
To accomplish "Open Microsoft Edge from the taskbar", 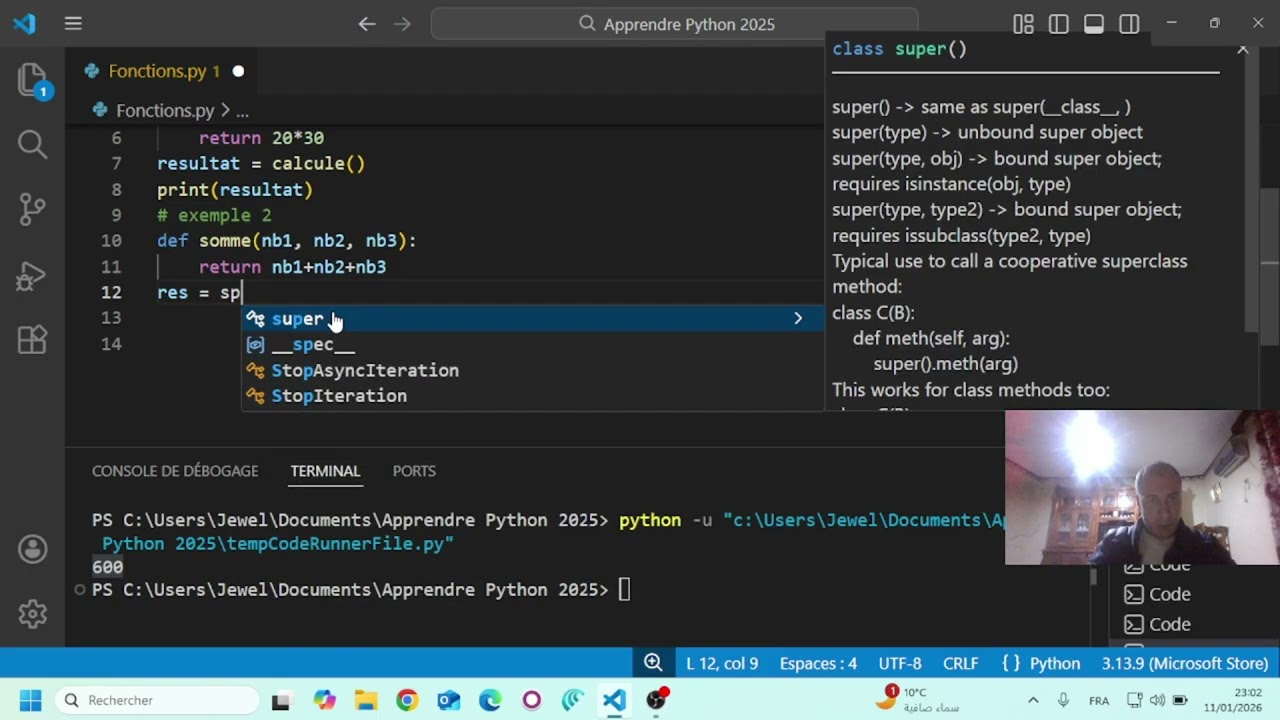I will pyautogui.click(x=489, y=700).
